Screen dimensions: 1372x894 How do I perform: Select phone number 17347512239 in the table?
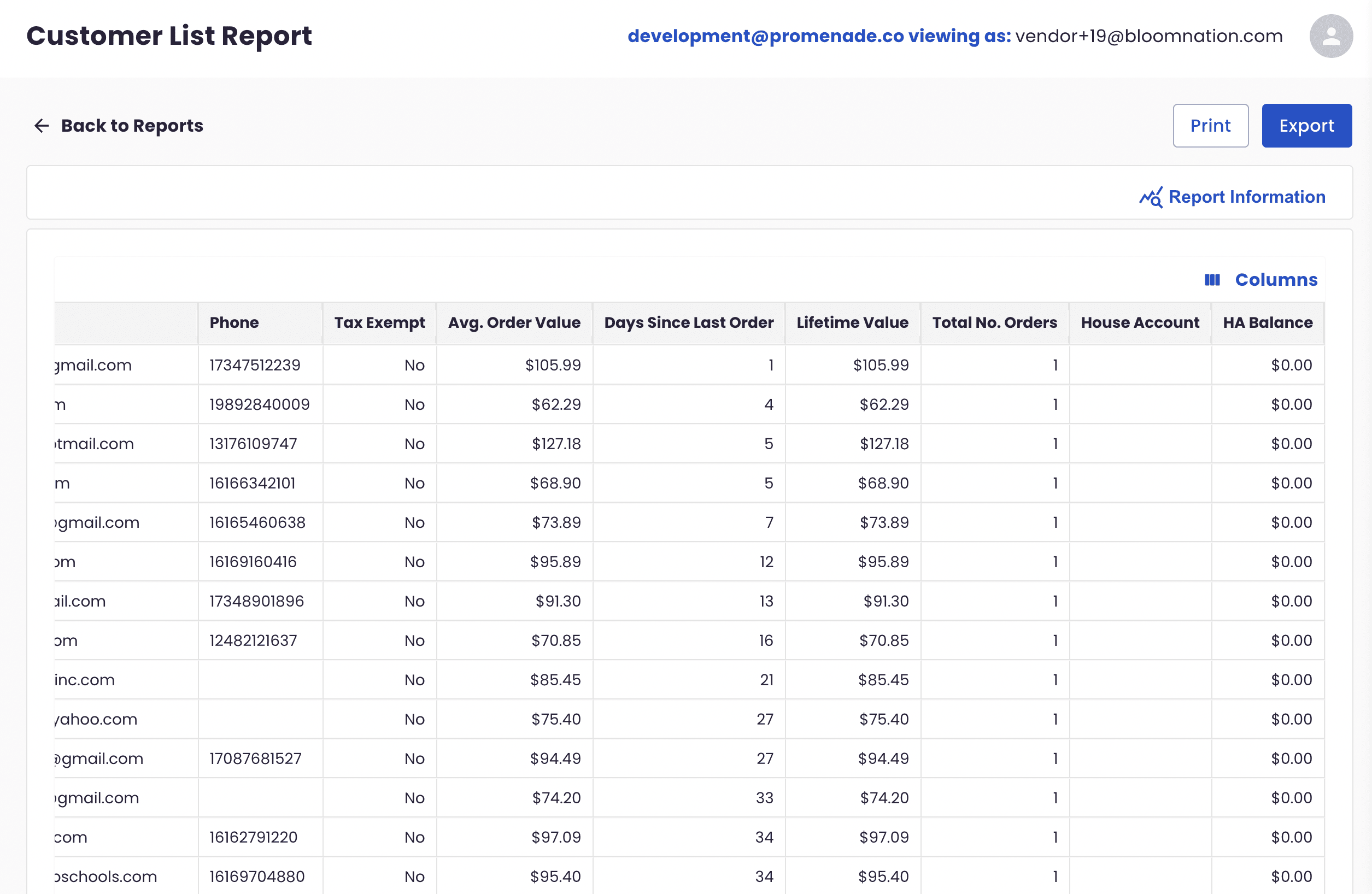click(254, 365)
